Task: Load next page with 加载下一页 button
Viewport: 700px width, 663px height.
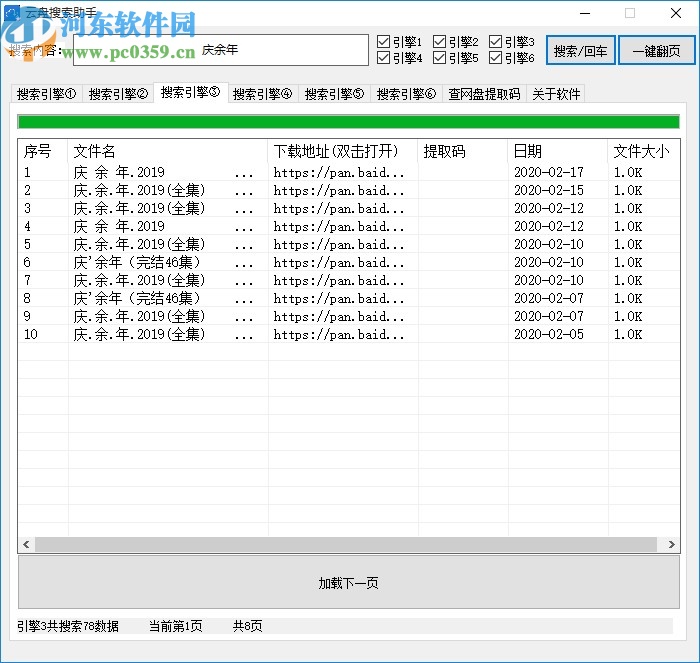Action: (349, 582)
